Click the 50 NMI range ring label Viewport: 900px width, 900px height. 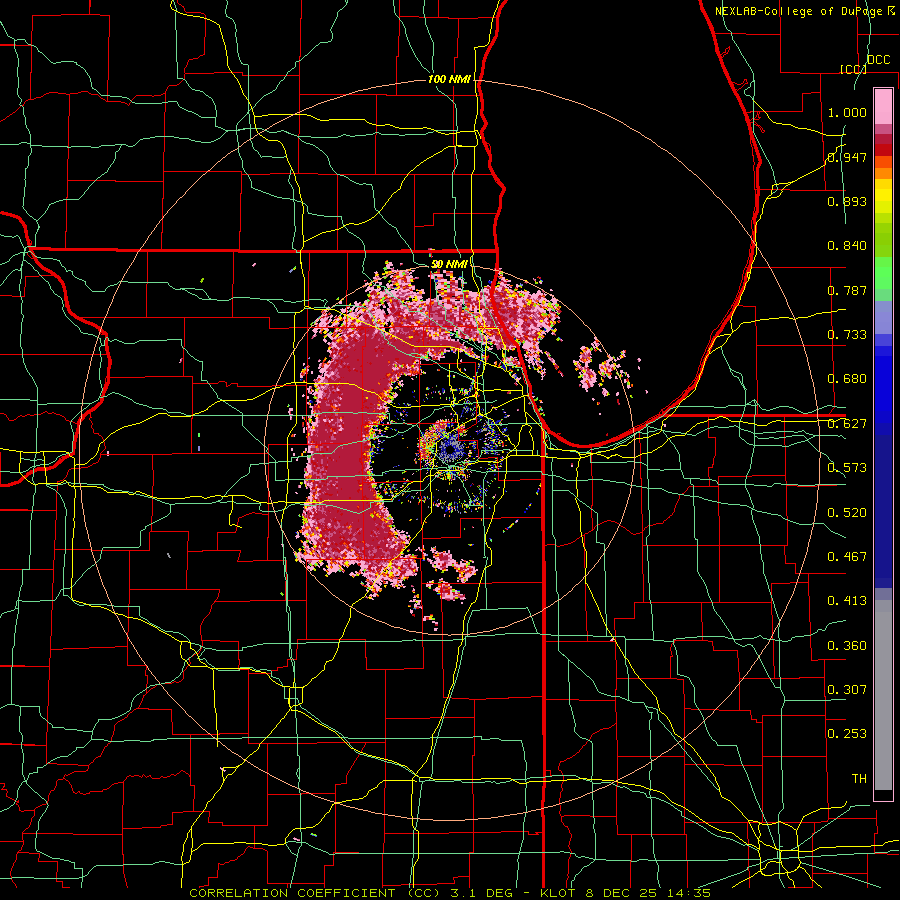point(449,264)
